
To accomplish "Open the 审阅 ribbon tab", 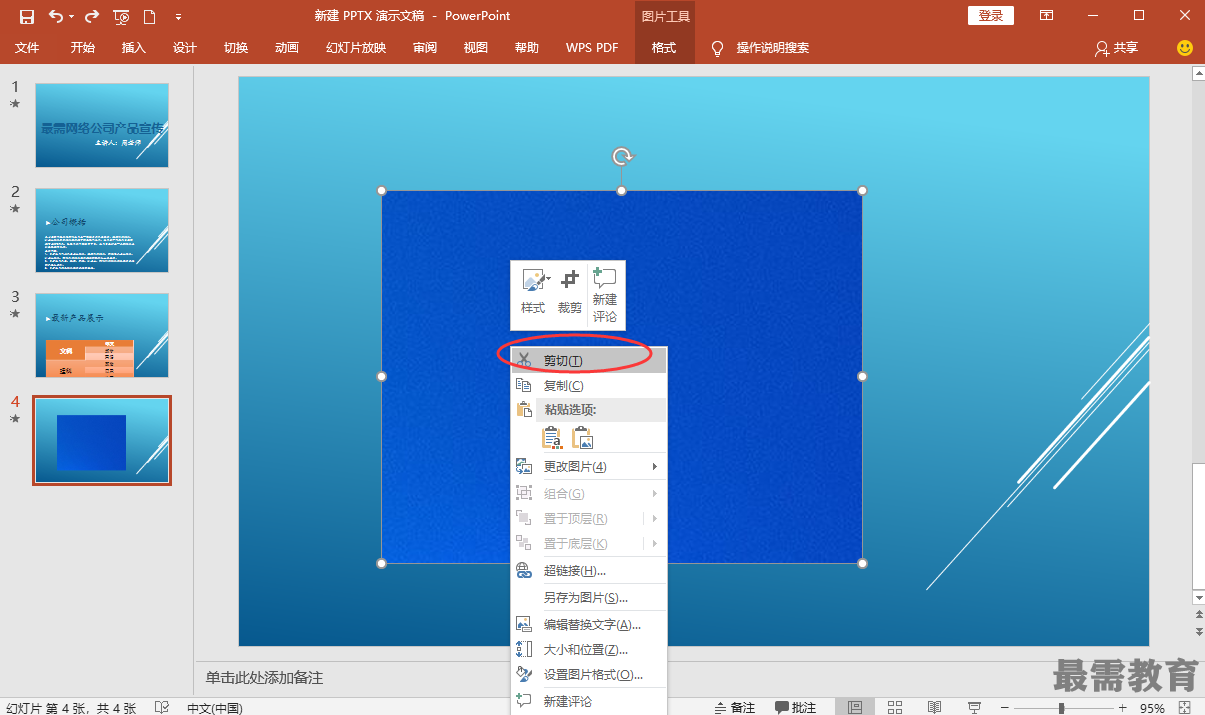I will click(x=425, y=48).
